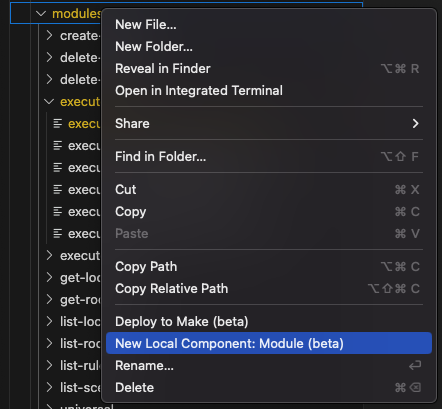Viewport: 442px width, 409px height.
Task: Collapse the expanded execut folder chevron
Action: pyautogui.click(x=49, y=101)
